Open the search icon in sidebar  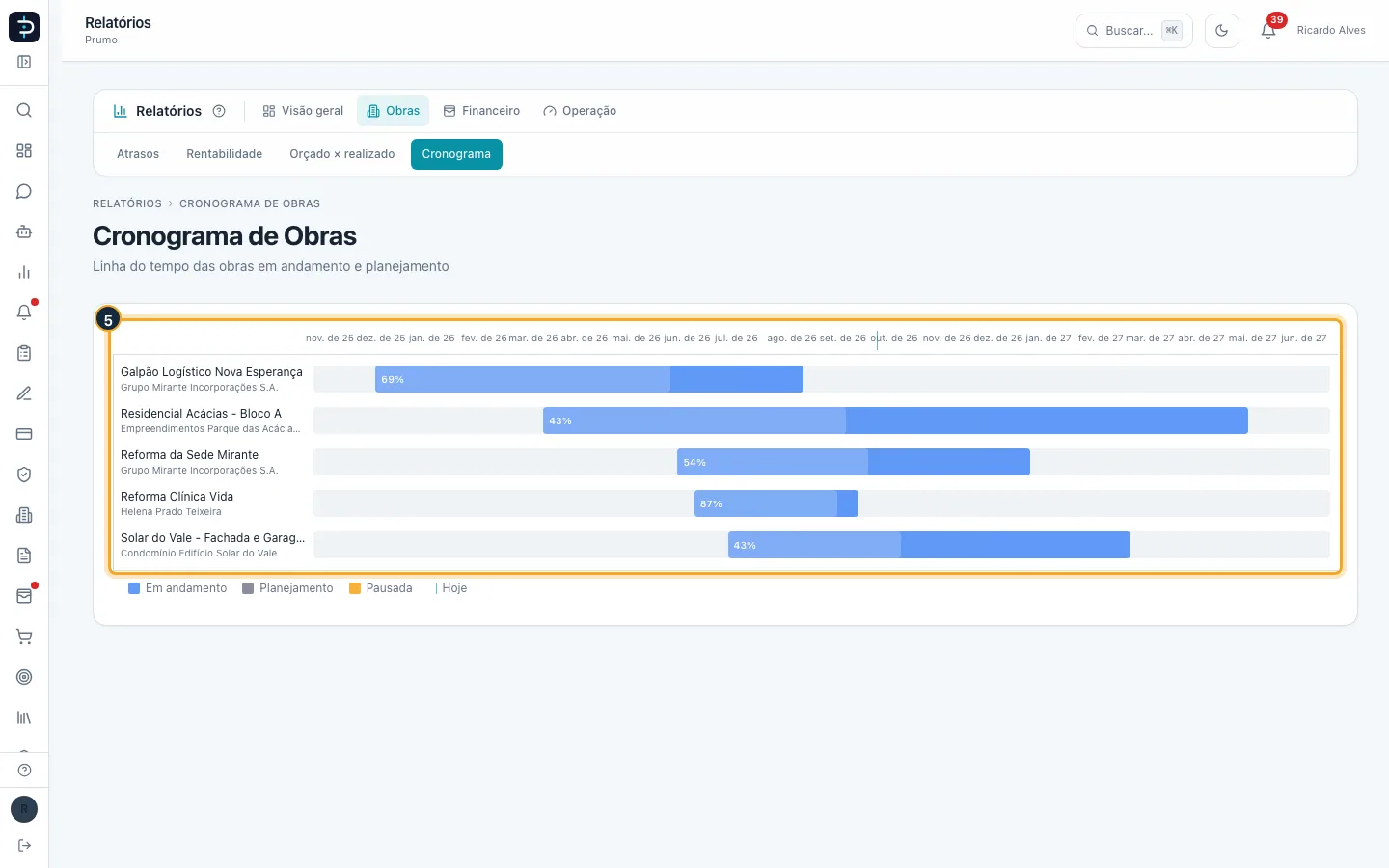coord(24,110)
